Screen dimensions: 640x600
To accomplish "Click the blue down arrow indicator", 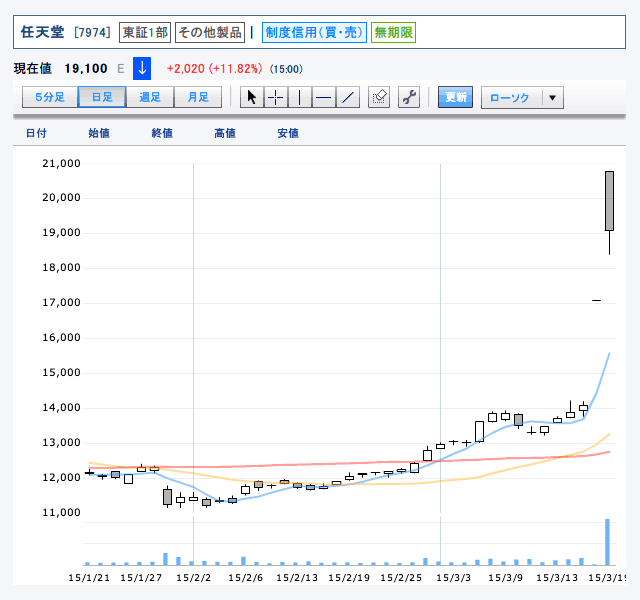I will 142,69.
